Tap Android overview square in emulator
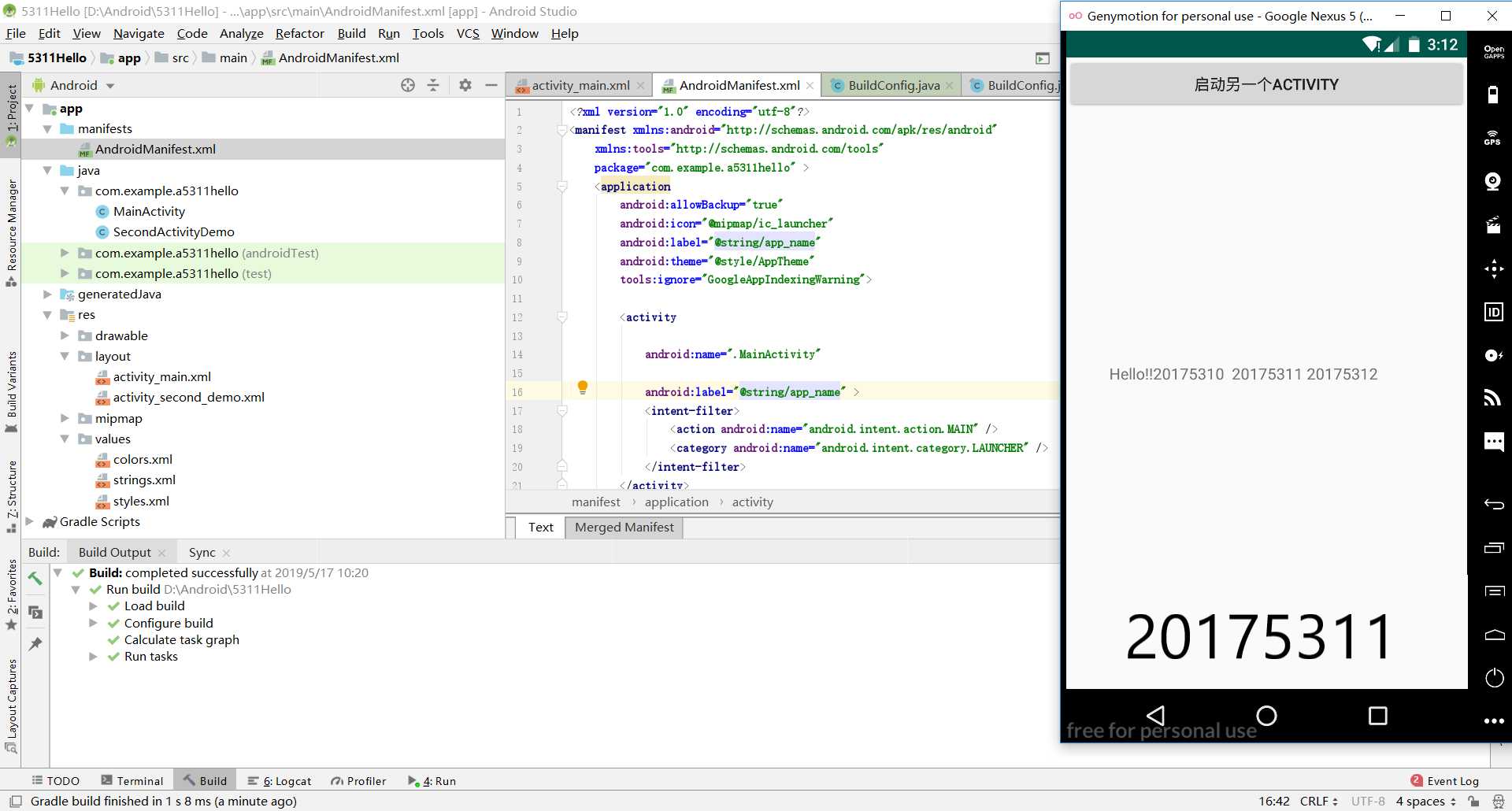Image resolution: width=1512 pixels, height=811 pixels. pos(1377,715)
